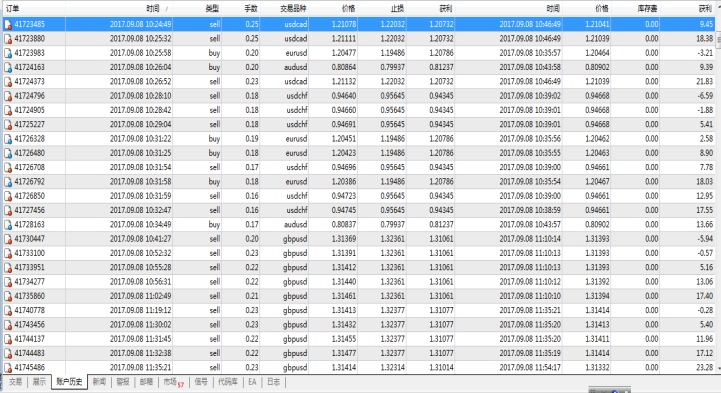Click the profit value 21.83
Viewport: 721px width, 393px height.
(704, 81)
